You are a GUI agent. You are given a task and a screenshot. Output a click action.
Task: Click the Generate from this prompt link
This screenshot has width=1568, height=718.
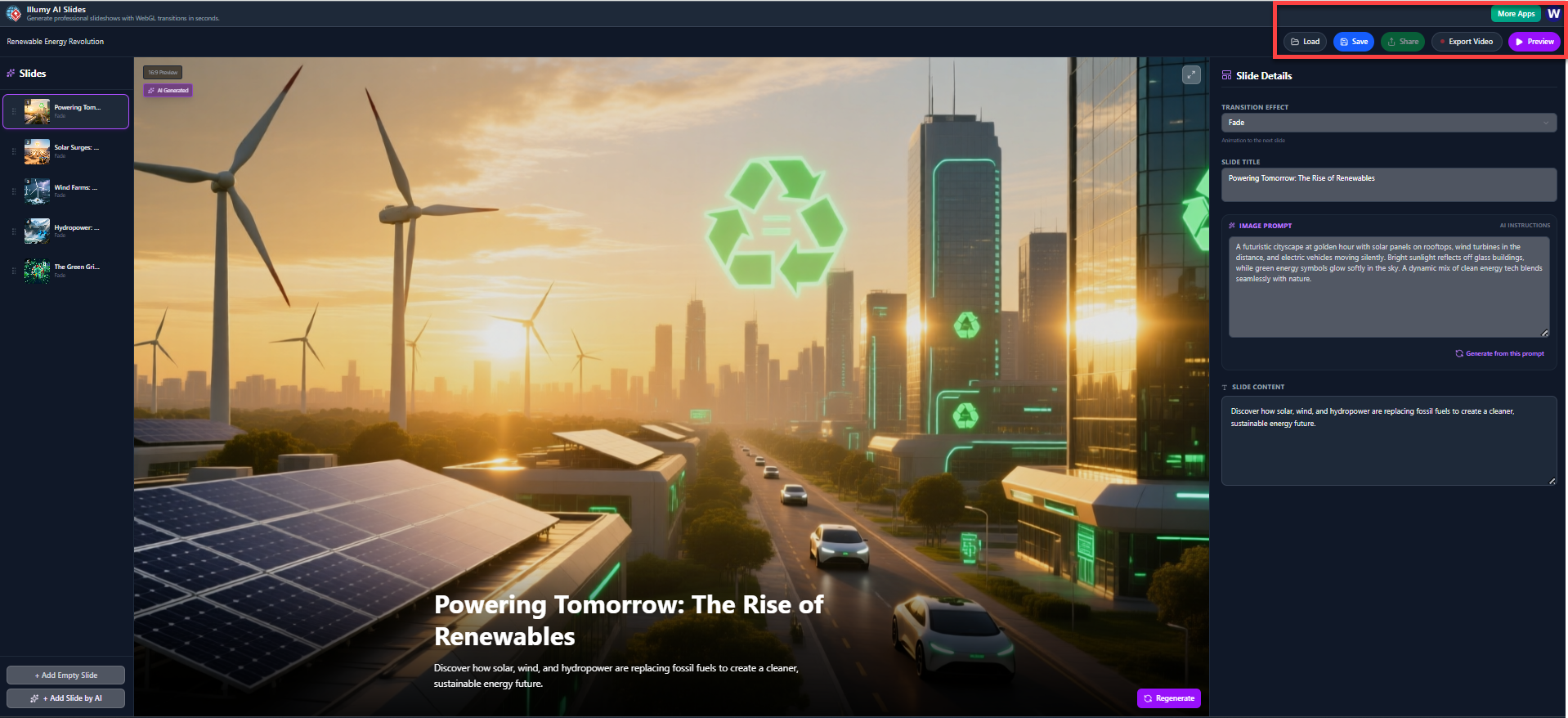(x=1499, y=354)
